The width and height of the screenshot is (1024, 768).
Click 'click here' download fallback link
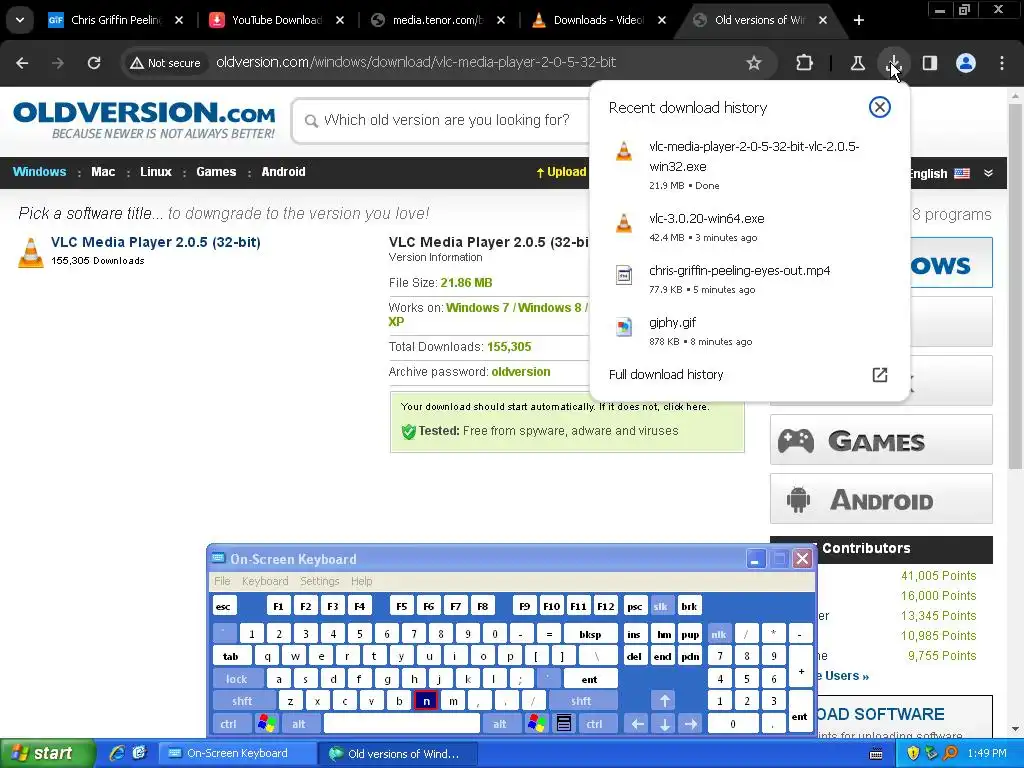pyautogui.click(x=684, y=406)
